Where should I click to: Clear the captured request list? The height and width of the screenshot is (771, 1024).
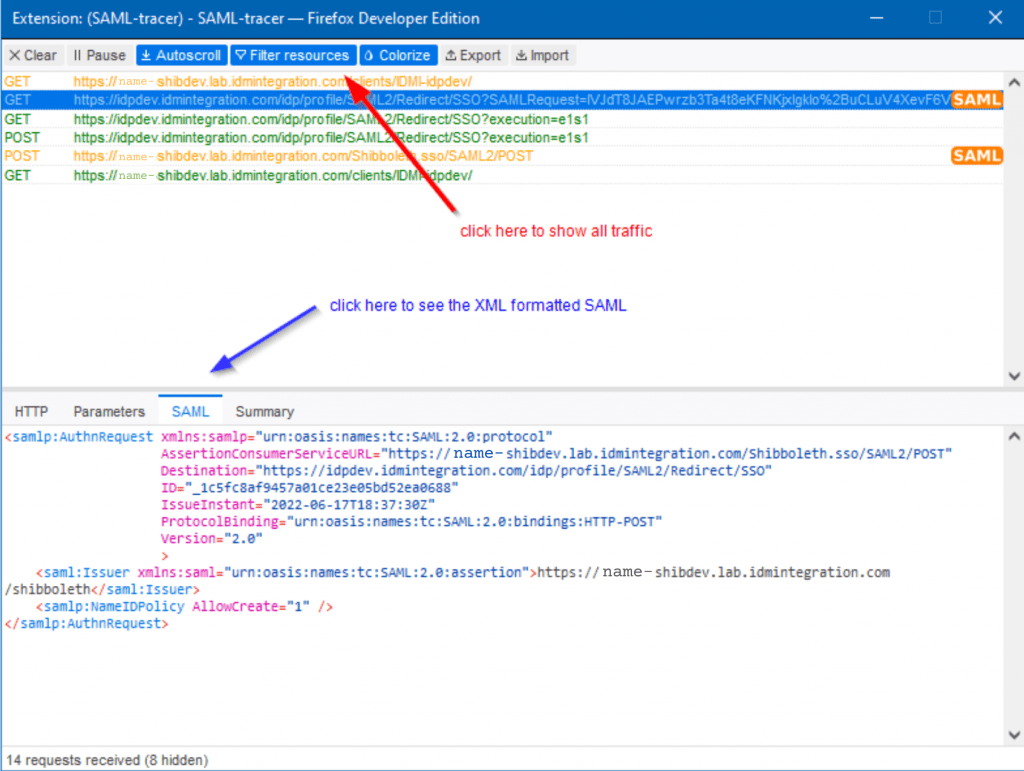pos(31,55)
